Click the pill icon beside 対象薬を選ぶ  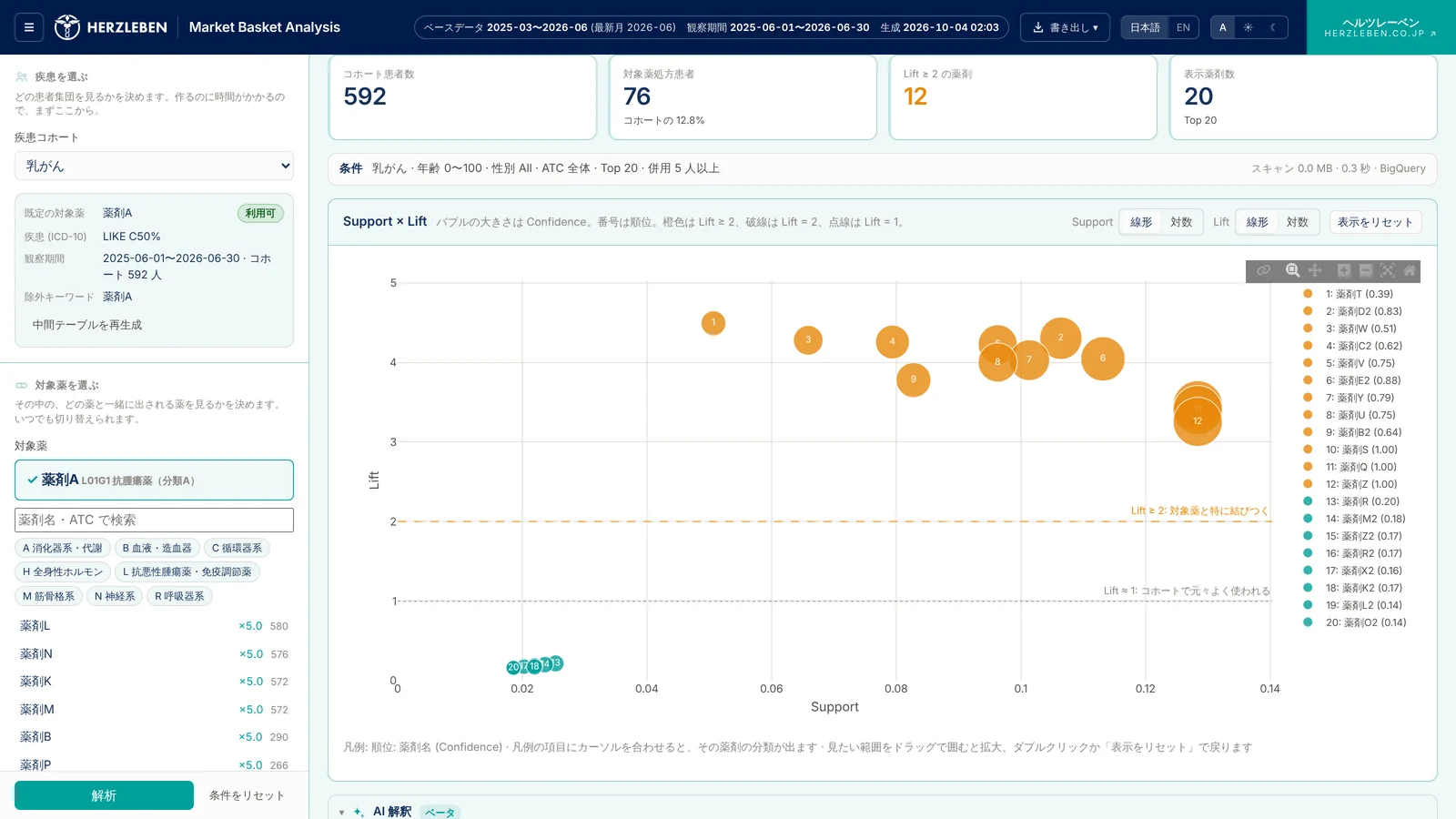[22, 386]
